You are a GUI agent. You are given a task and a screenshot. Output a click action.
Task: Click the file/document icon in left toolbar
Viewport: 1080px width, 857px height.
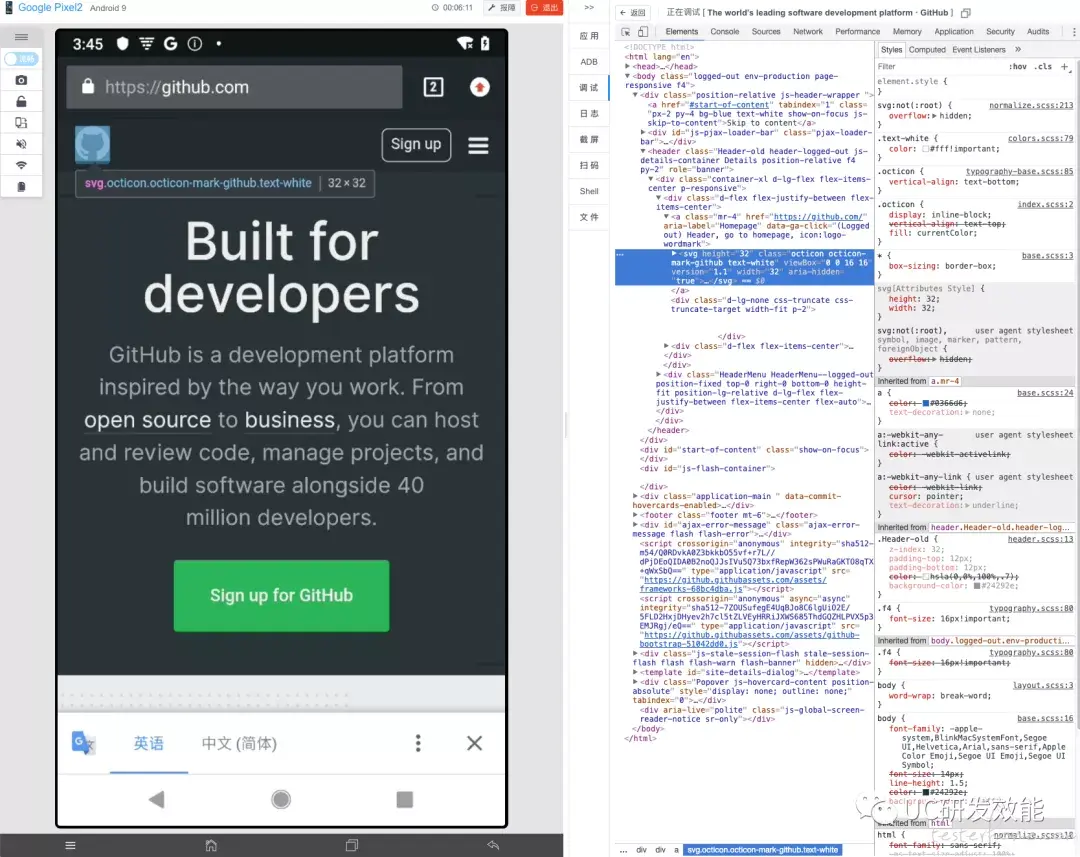tap(21, 187)
